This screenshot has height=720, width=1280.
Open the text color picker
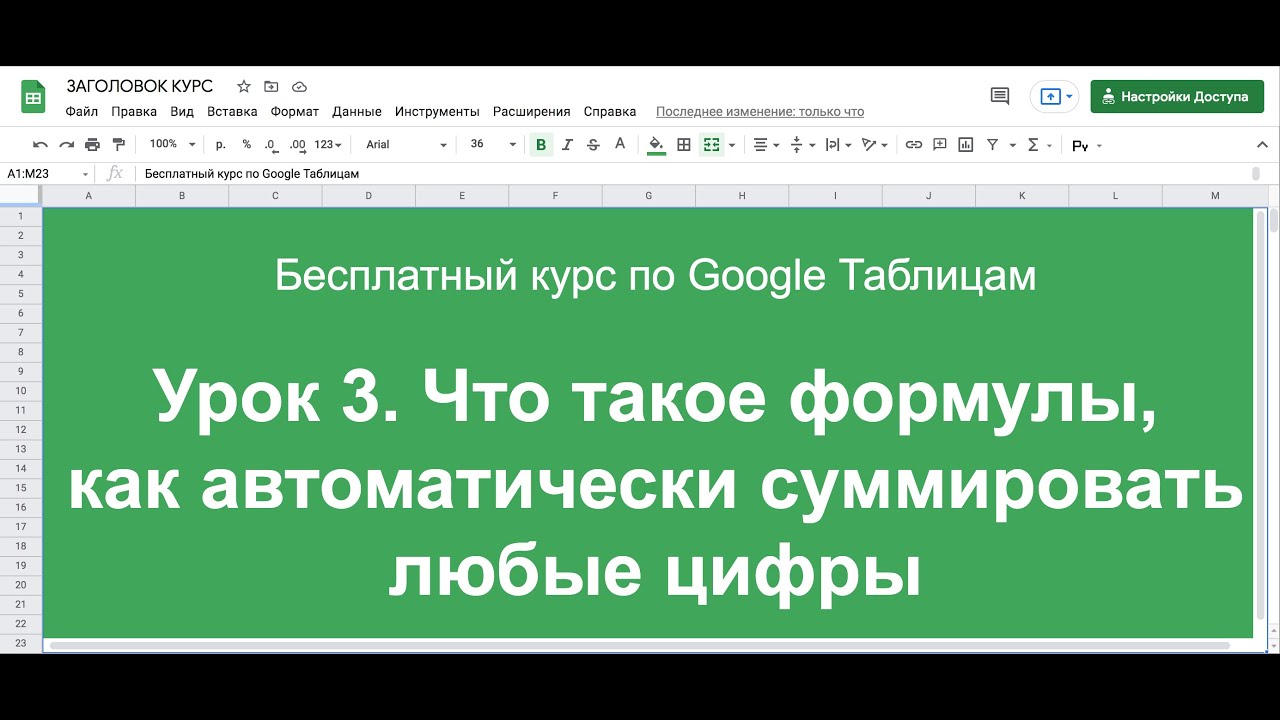tap(620, 145)
